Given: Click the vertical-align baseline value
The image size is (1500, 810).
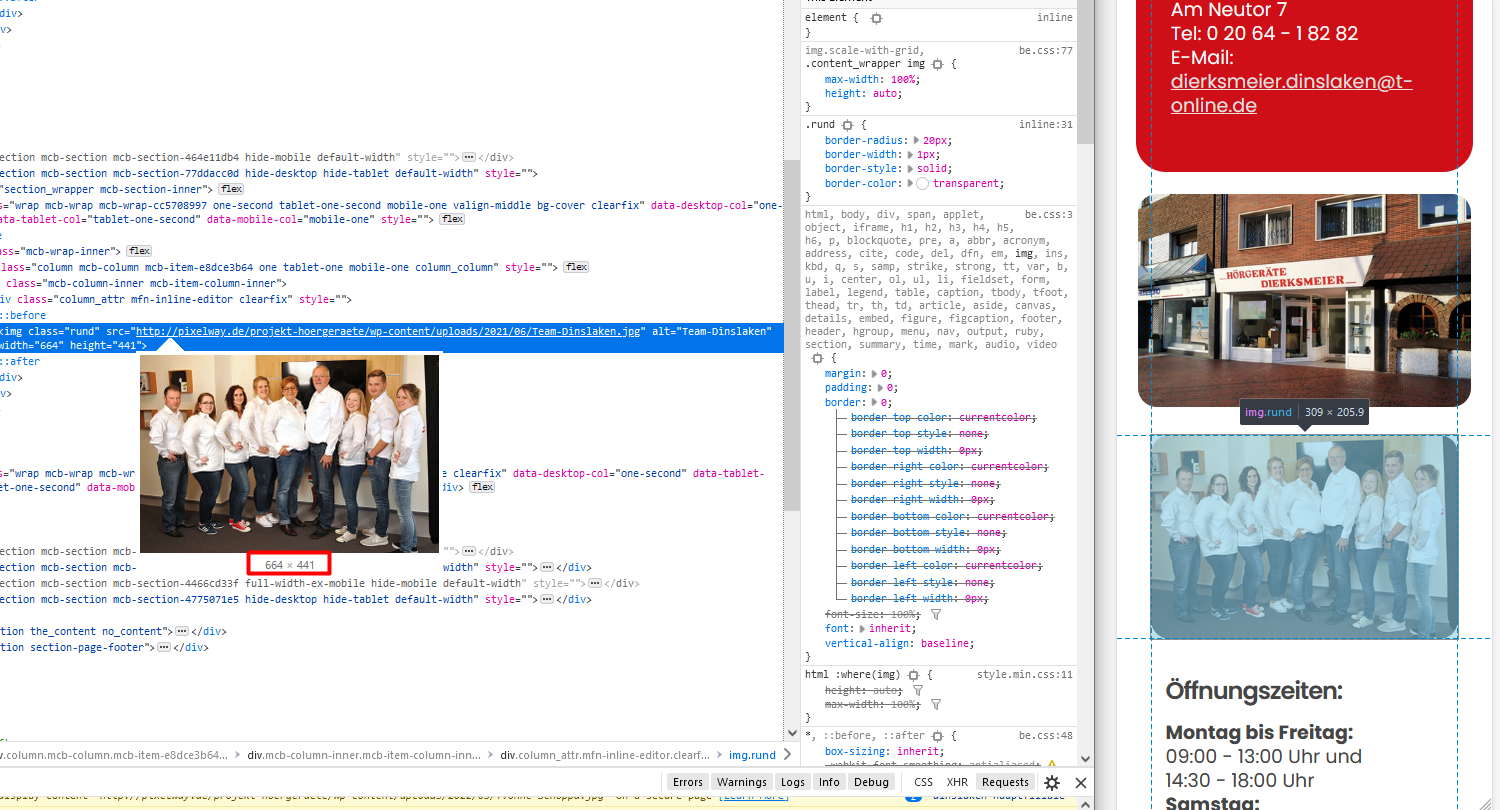Looking at the screenshot, I should click(947, 644).
